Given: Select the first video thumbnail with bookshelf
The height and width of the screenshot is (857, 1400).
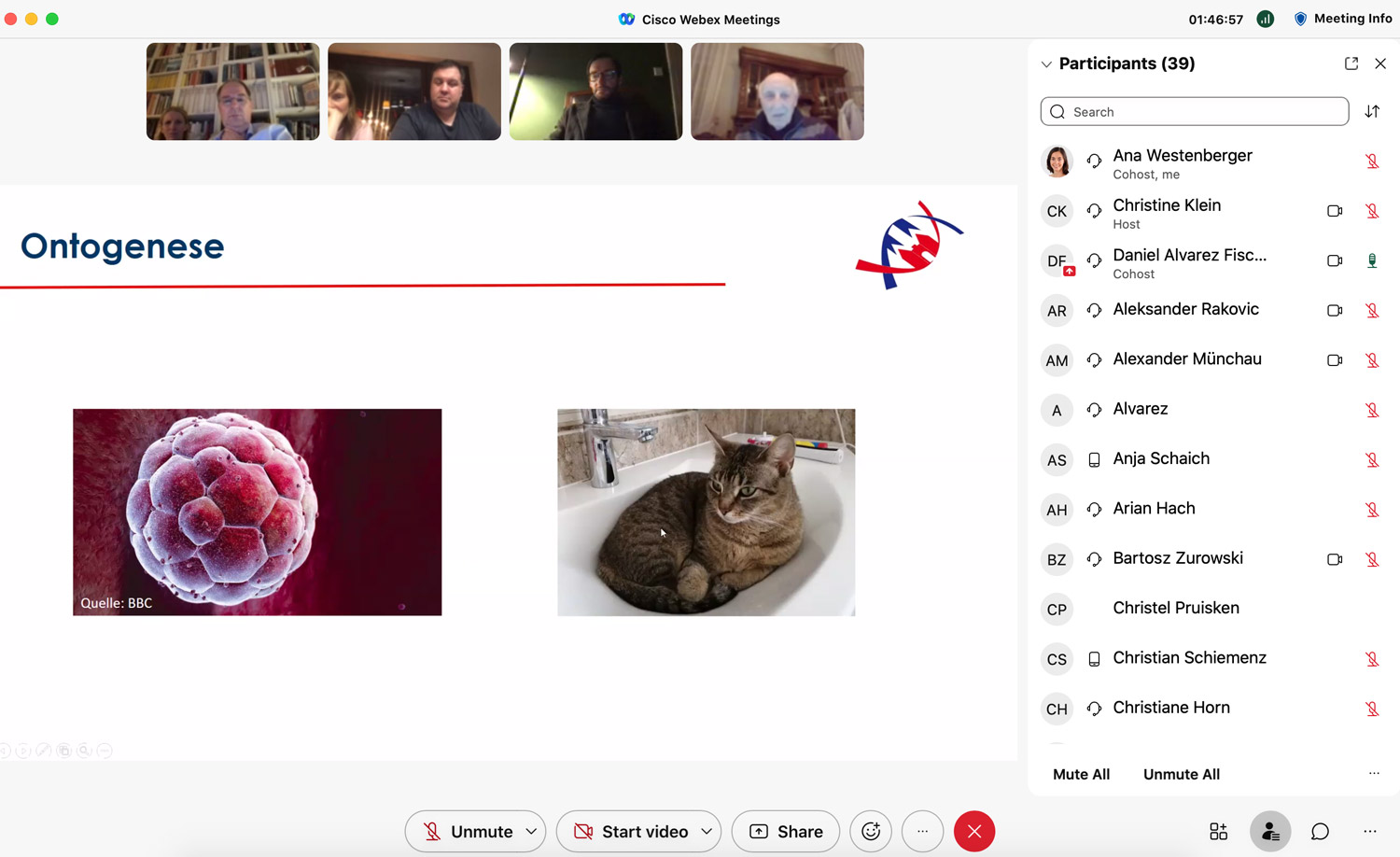Looking at the screenshot, I should [x=233, y=91].
